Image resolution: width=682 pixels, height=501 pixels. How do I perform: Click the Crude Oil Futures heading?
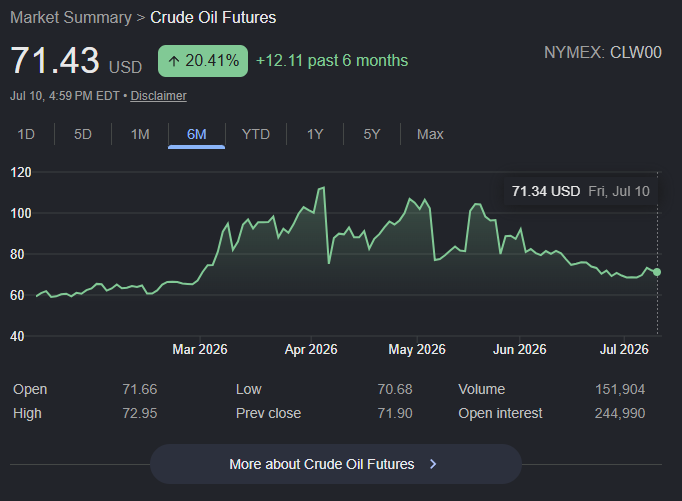[213, 17]
